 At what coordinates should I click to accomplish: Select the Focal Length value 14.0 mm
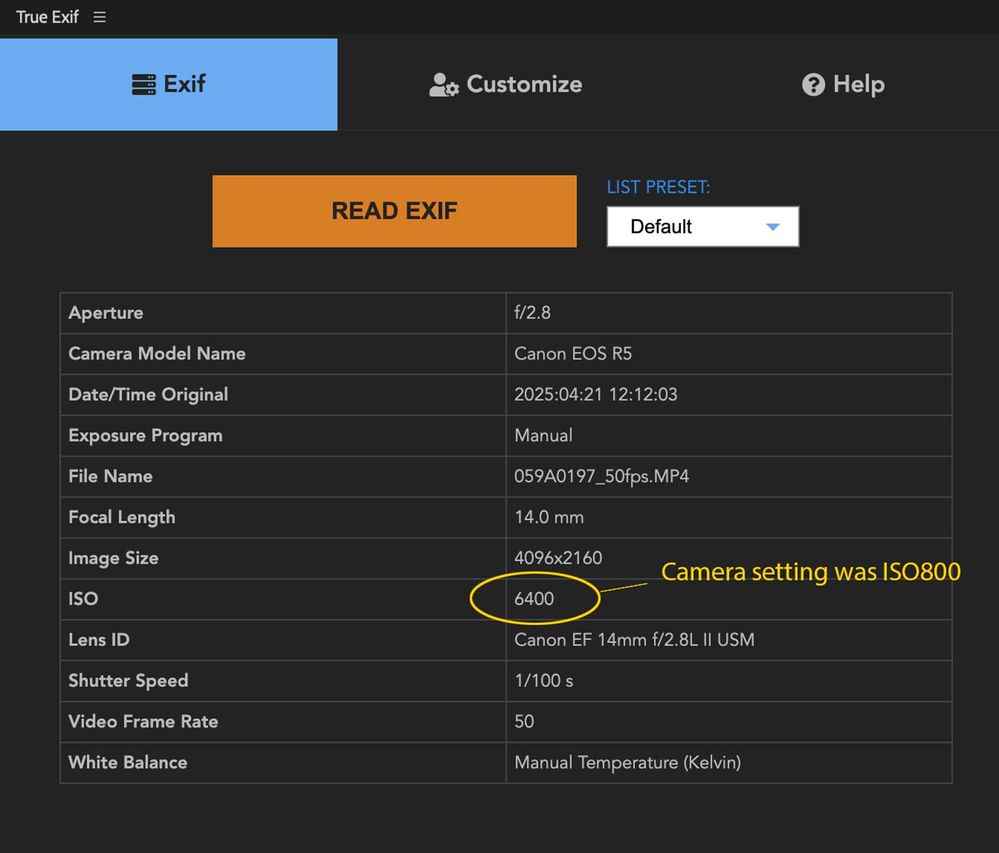point(549,518)
